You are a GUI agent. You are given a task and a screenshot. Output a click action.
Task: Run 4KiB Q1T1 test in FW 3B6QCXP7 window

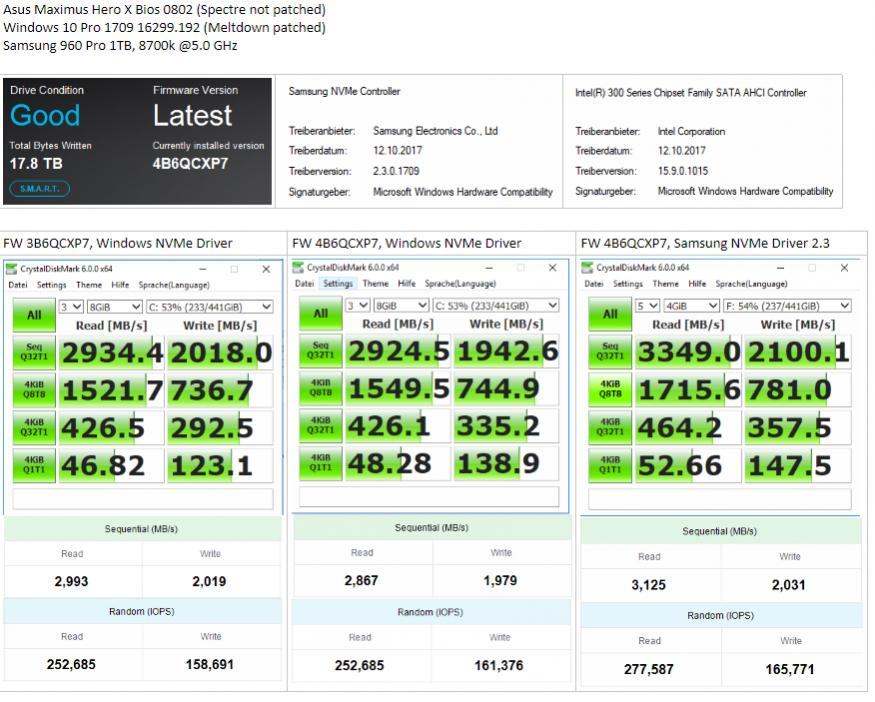coord(34,465)
